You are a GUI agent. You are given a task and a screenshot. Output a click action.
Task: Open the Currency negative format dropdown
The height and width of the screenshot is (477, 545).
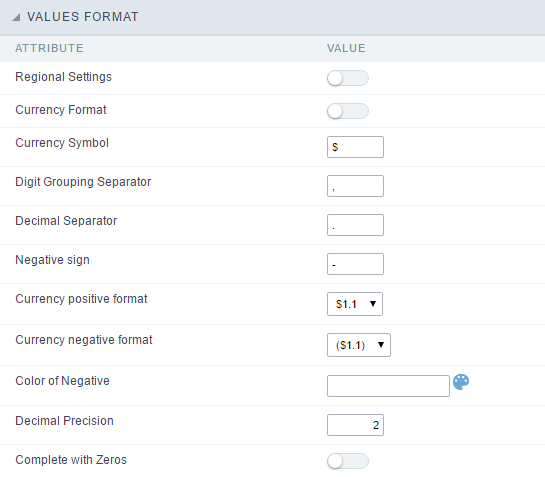click(x=359, y=345)
